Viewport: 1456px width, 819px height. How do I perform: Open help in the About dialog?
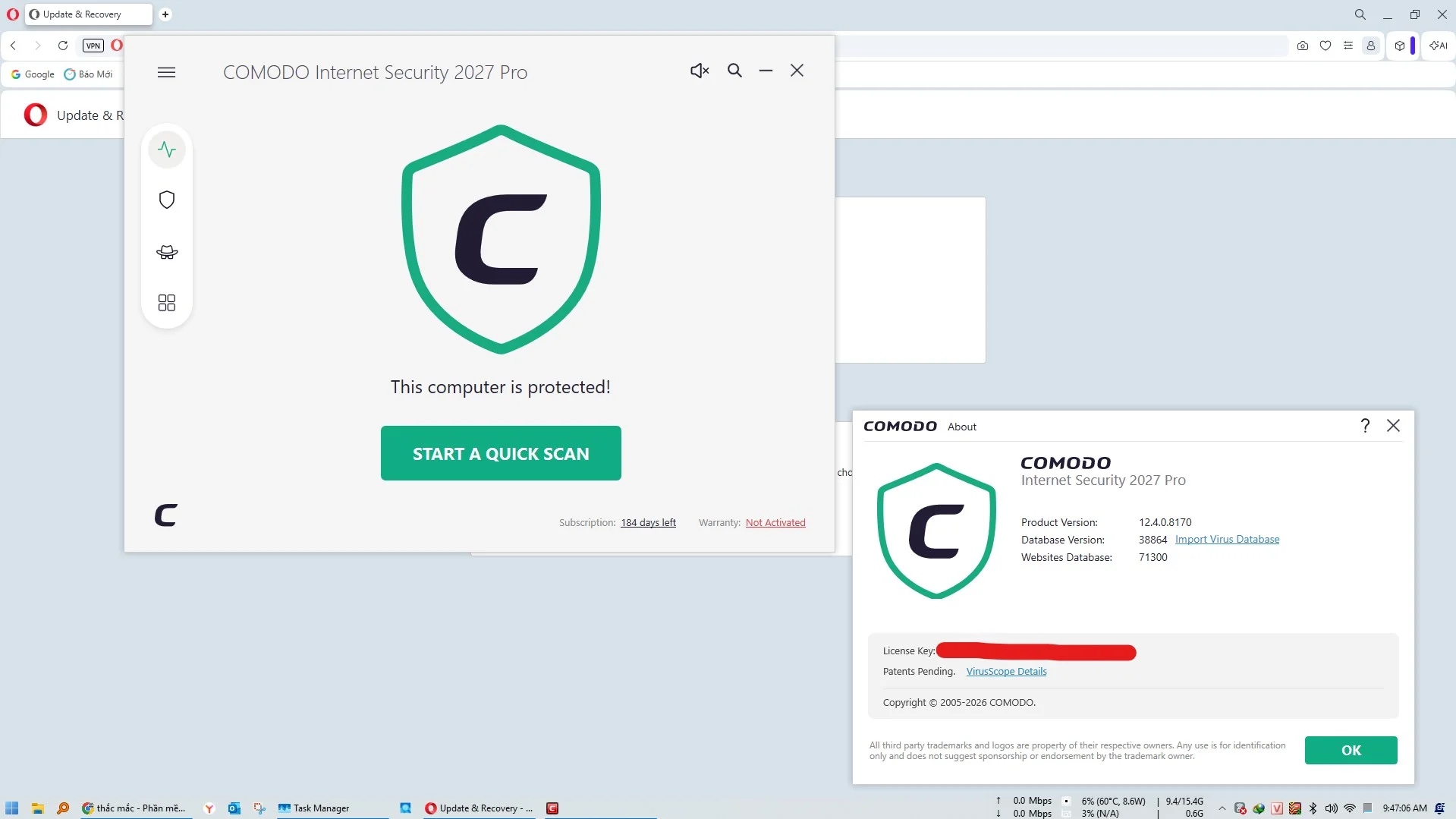[x=1365, y=426]
